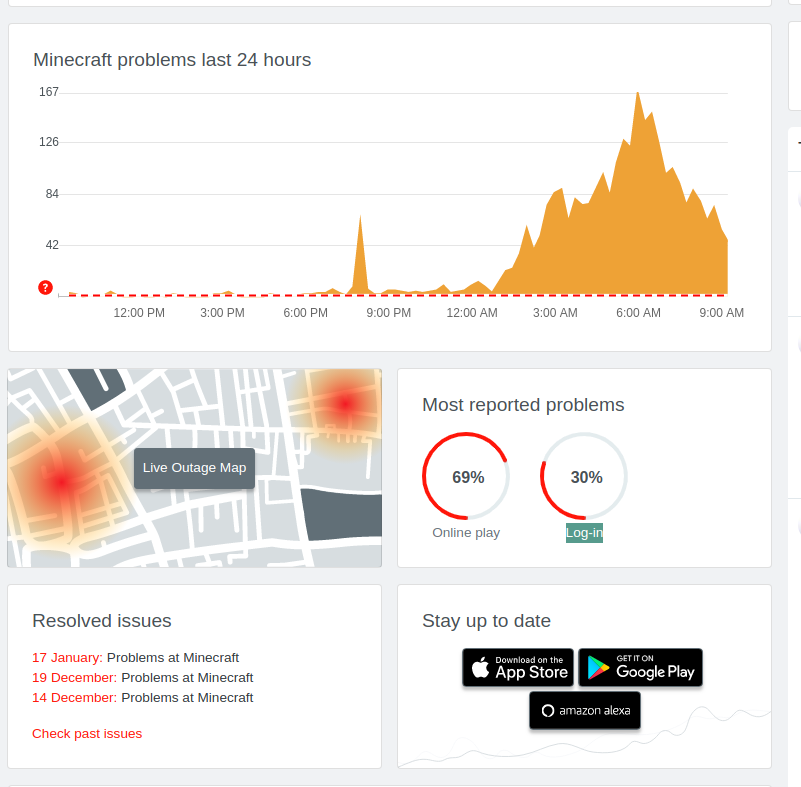Click the 3:00 PM axis label
This screenshot has width=801, height=787.
click(222, 313)
